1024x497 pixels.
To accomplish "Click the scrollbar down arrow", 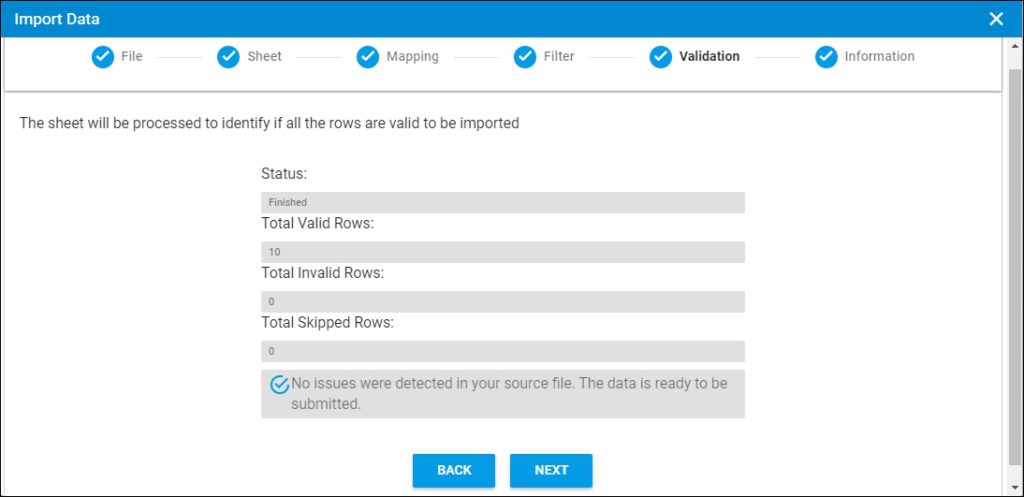I will 1014,487.
